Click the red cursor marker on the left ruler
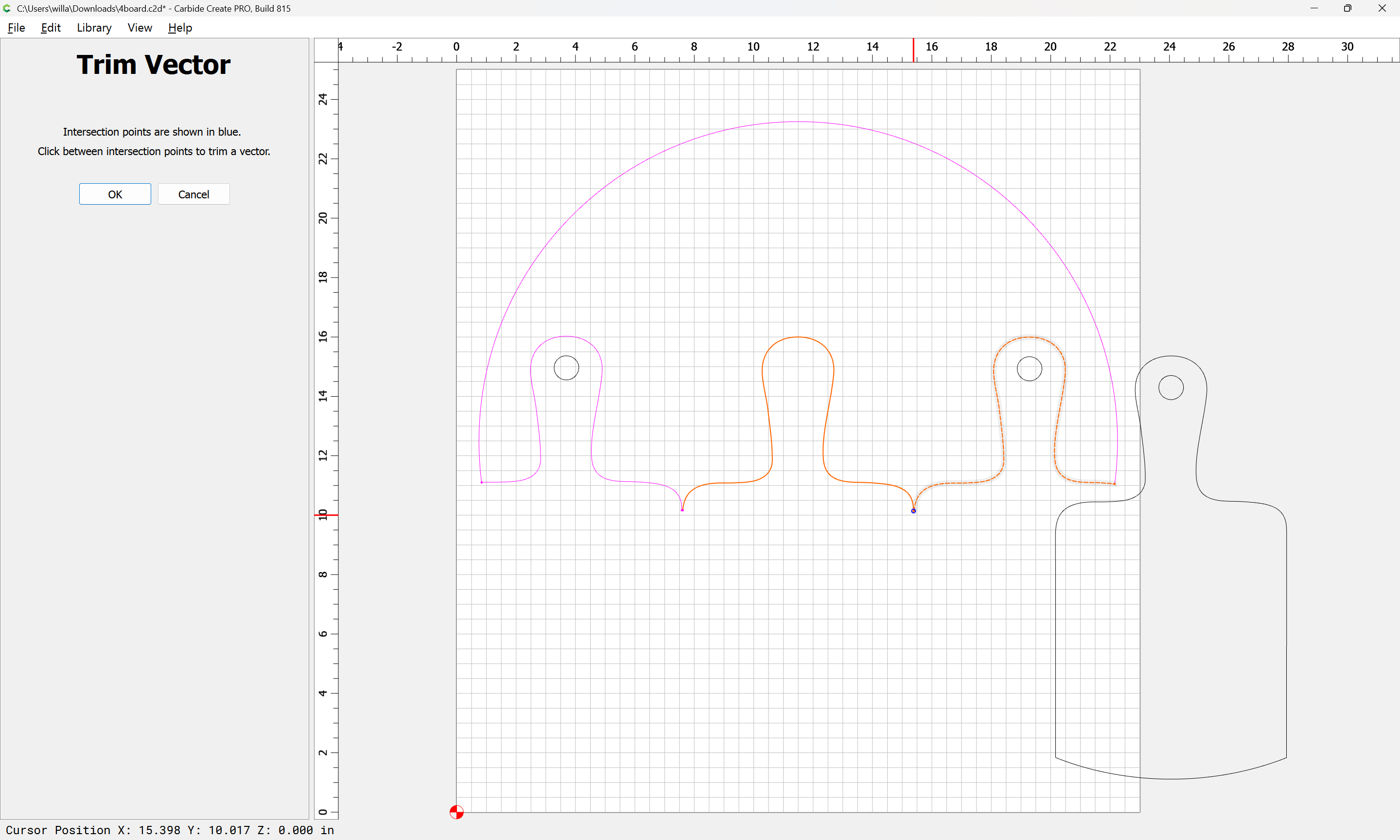 pyautogui.click(x=327, y=515)
